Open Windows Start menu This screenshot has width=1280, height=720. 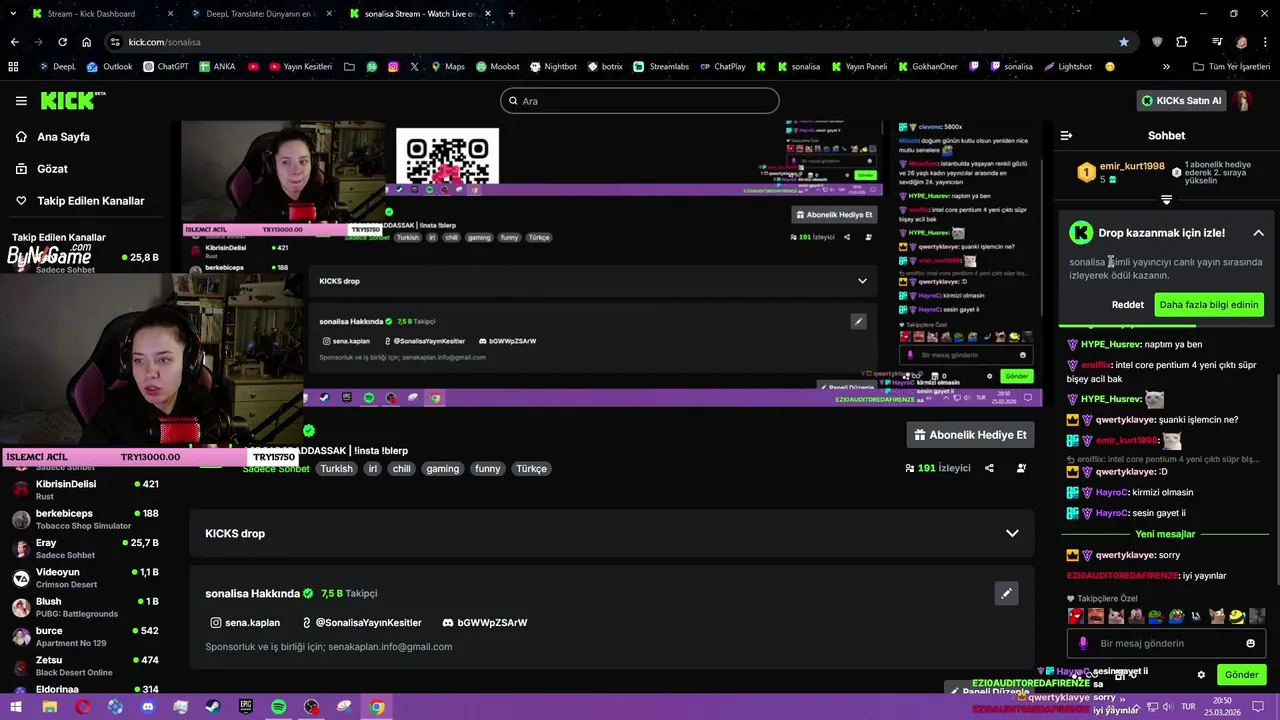[x=17, y=707]
